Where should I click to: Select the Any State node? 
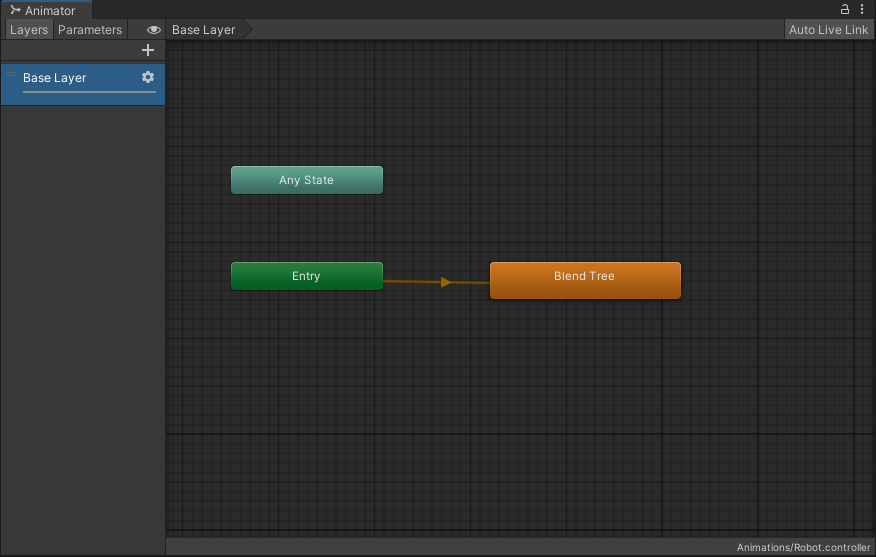[x=307, y=180]
